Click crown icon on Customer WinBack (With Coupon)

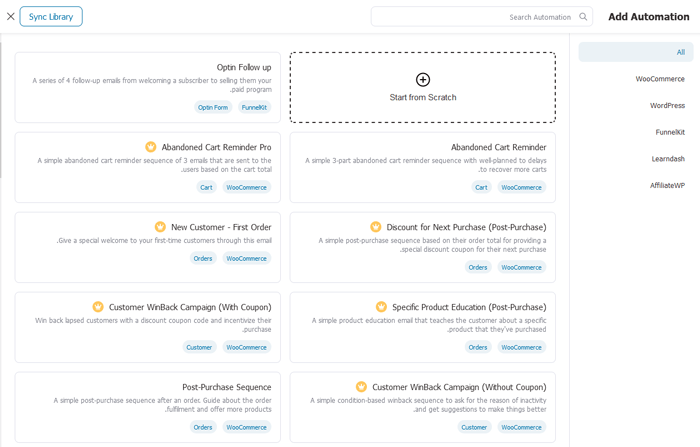coord(98,307)
